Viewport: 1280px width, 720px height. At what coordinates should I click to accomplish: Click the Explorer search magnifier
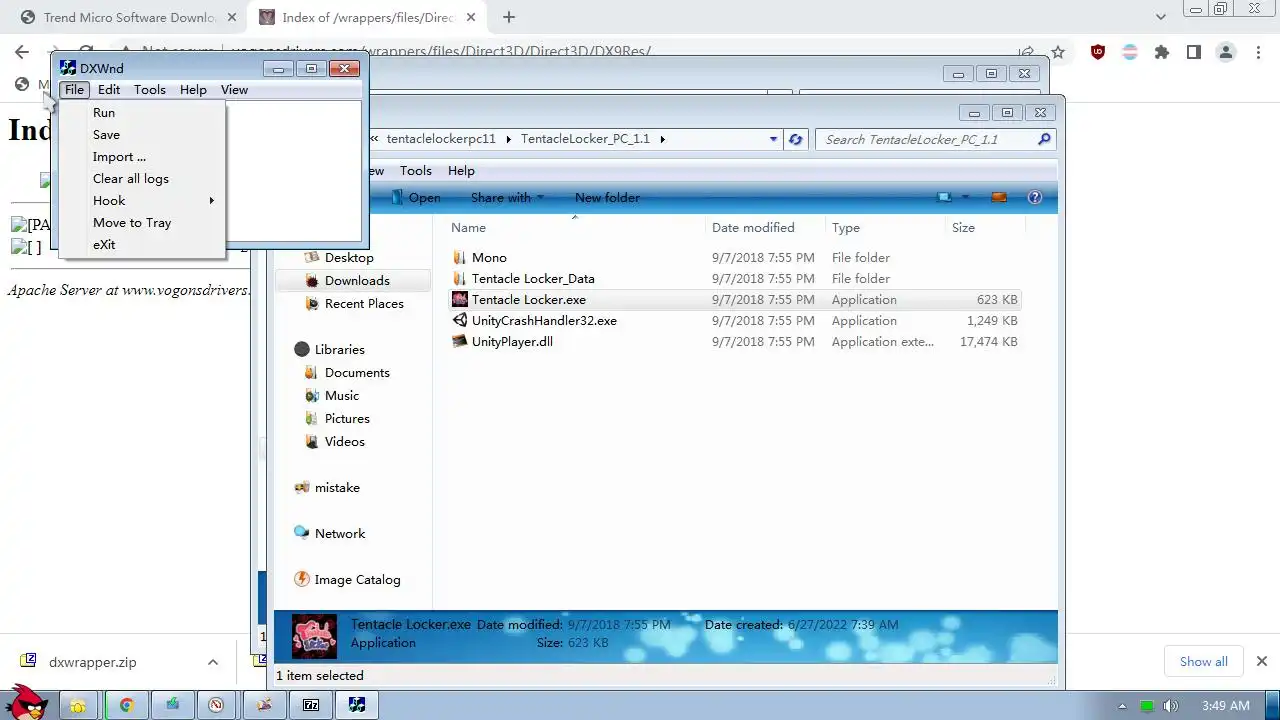pos(1044,140)
